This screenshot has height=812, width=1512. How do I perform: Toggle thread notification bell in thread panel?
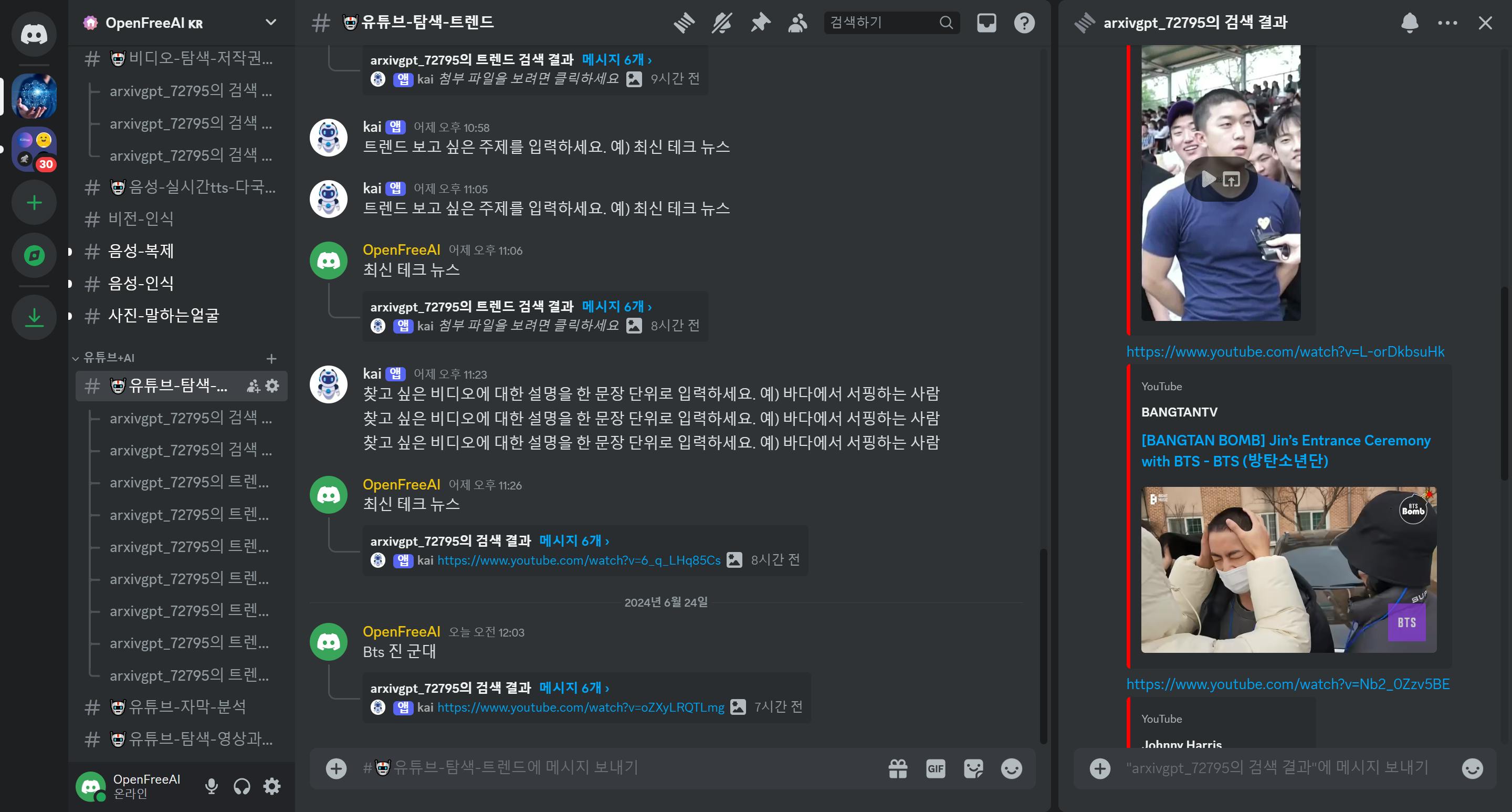[x=1409, y=23]
